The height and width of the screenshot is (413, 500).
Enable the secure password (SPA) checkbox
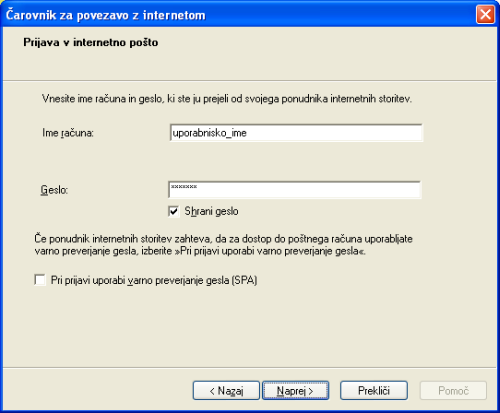pyautogui.click(x=40, y=280)
